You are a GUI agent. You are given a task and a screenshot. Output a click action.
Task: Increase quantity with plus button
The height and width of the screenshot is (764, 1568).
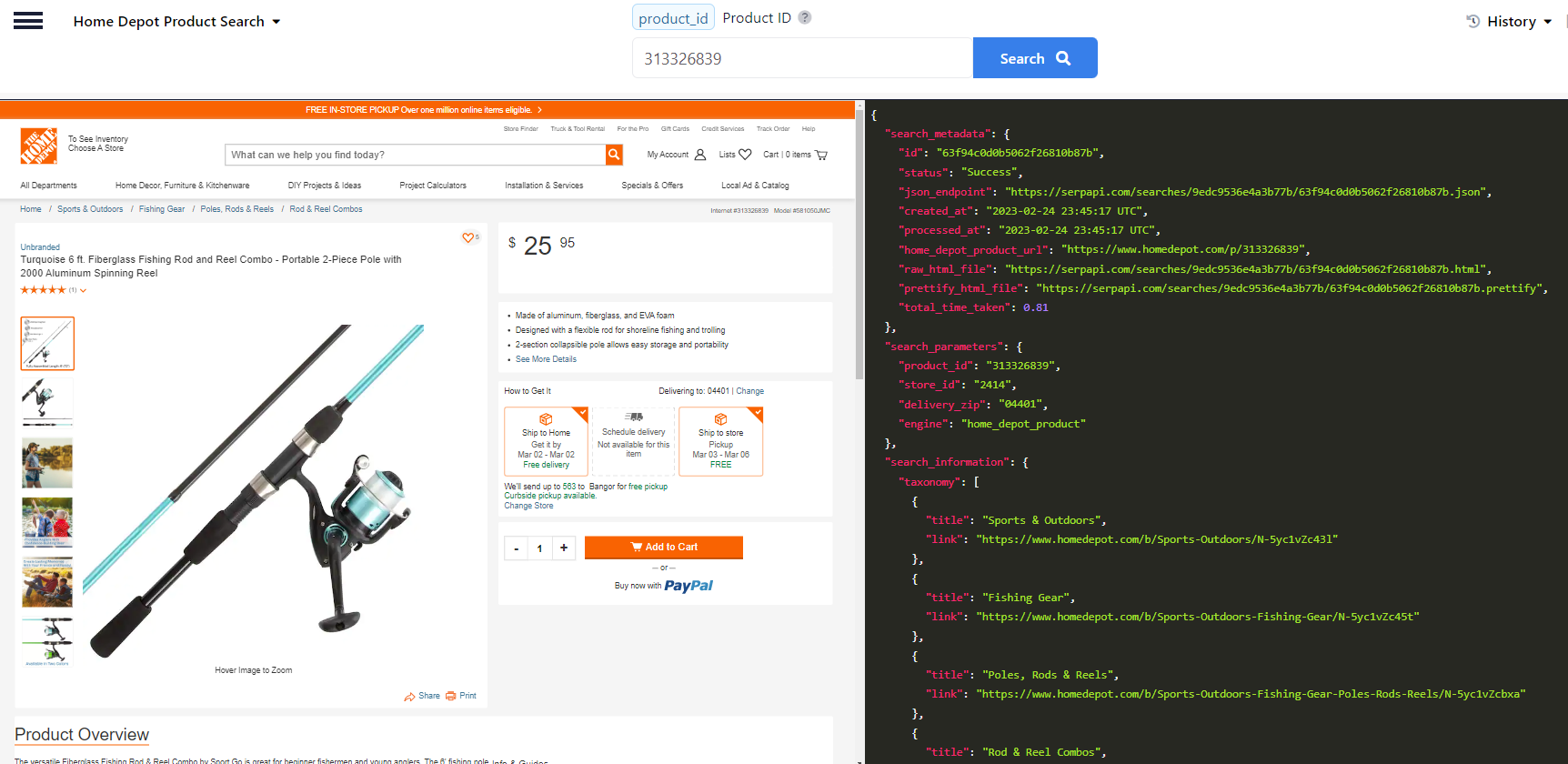(564, 548)
